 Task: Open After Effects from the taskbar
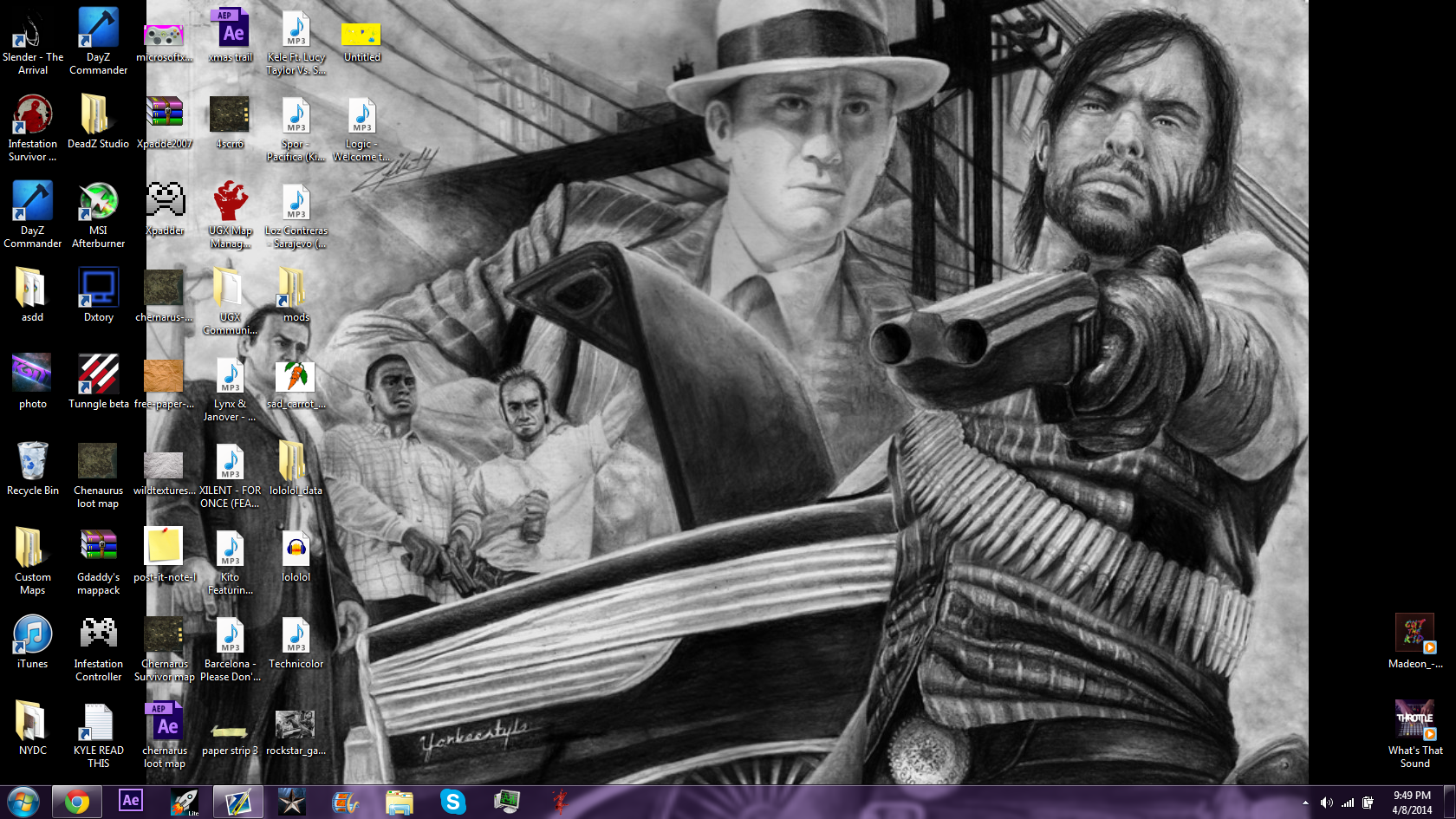(x=131, y=803)
